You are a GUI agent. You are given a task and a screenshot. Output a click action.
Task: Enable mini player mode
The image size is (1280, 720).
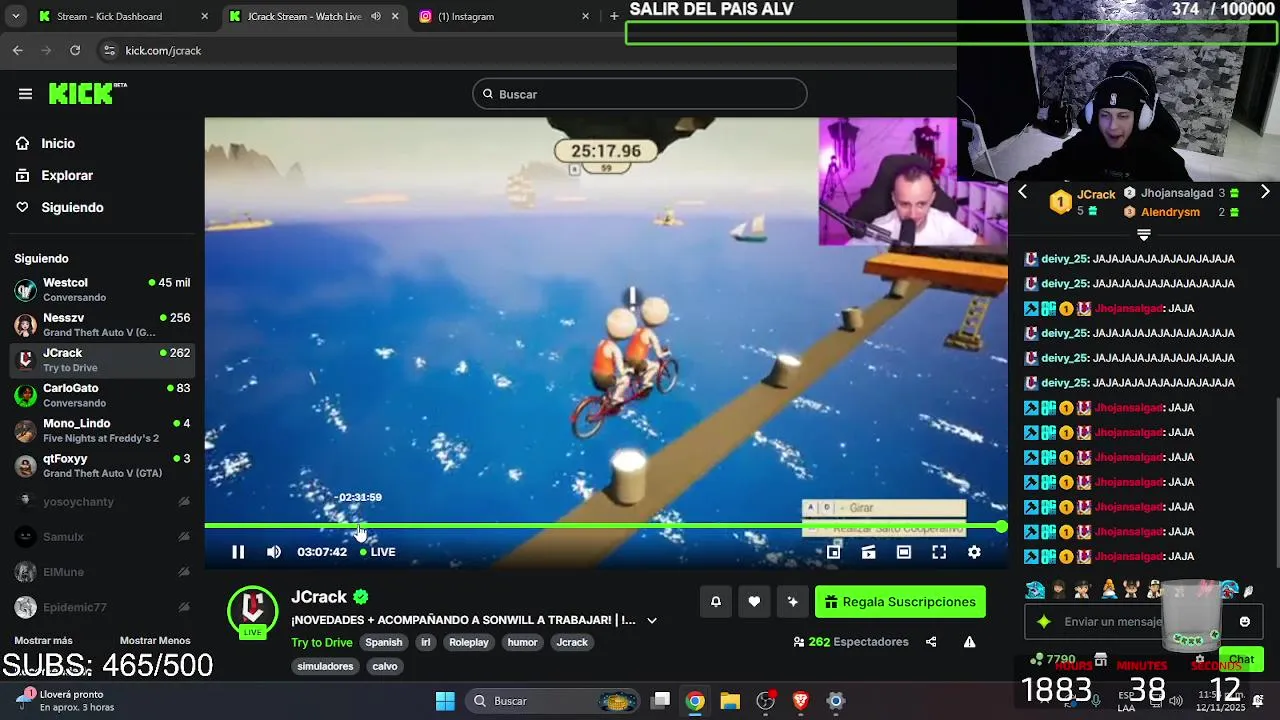(x=833, y=552)
